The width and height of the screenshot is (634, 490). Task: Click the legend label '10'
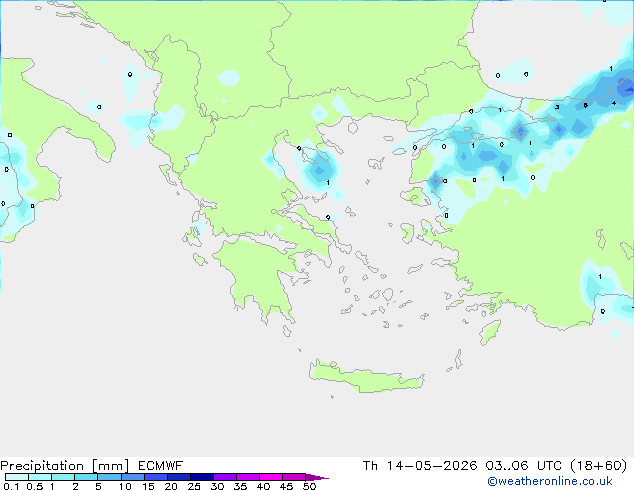coord(125,486)
